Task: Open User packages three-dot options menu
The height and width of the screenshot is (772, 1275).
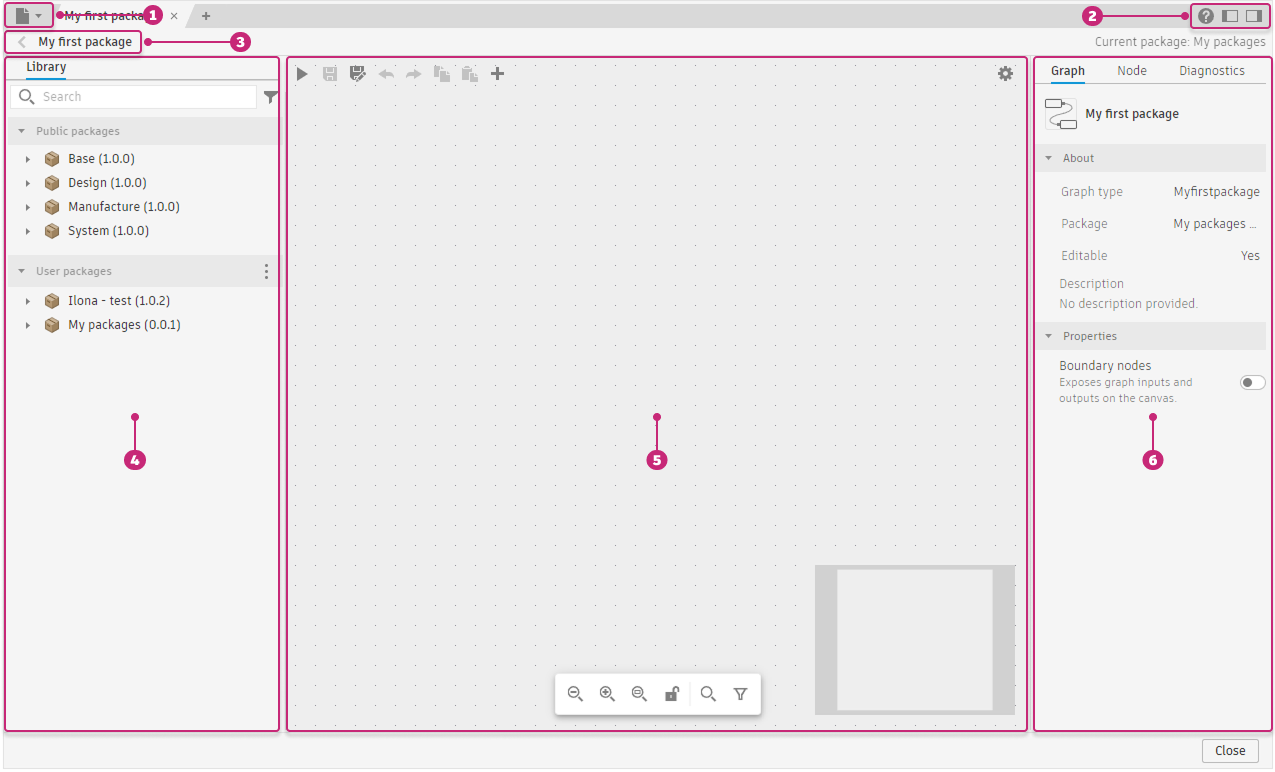Action: [266, 271]
